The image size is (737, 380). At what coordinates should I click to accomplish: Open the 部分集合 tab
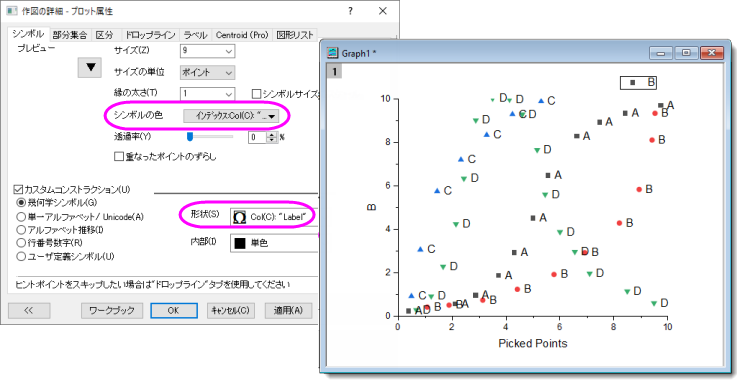pos(70,35)
